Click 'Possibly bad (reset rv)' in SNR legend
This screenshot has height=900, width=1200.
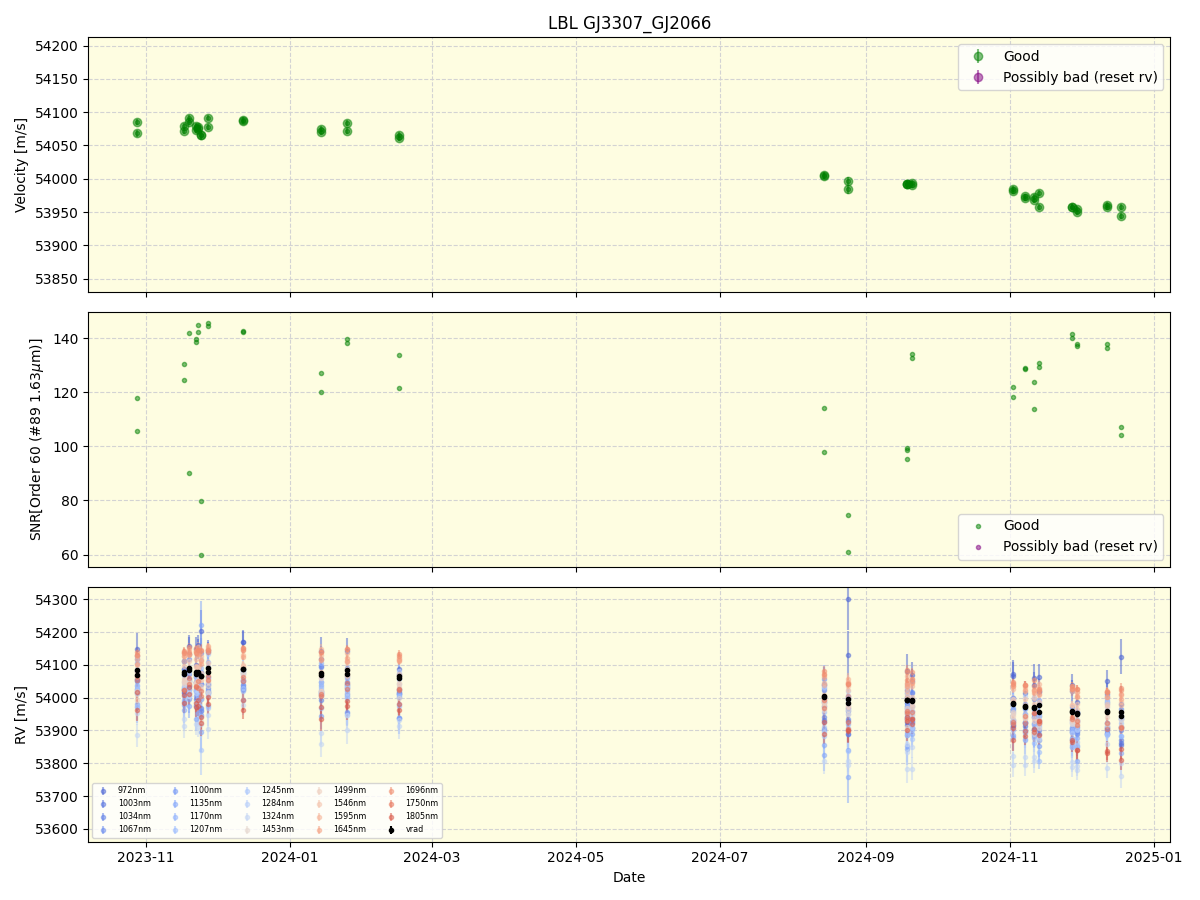point(1080,546)
